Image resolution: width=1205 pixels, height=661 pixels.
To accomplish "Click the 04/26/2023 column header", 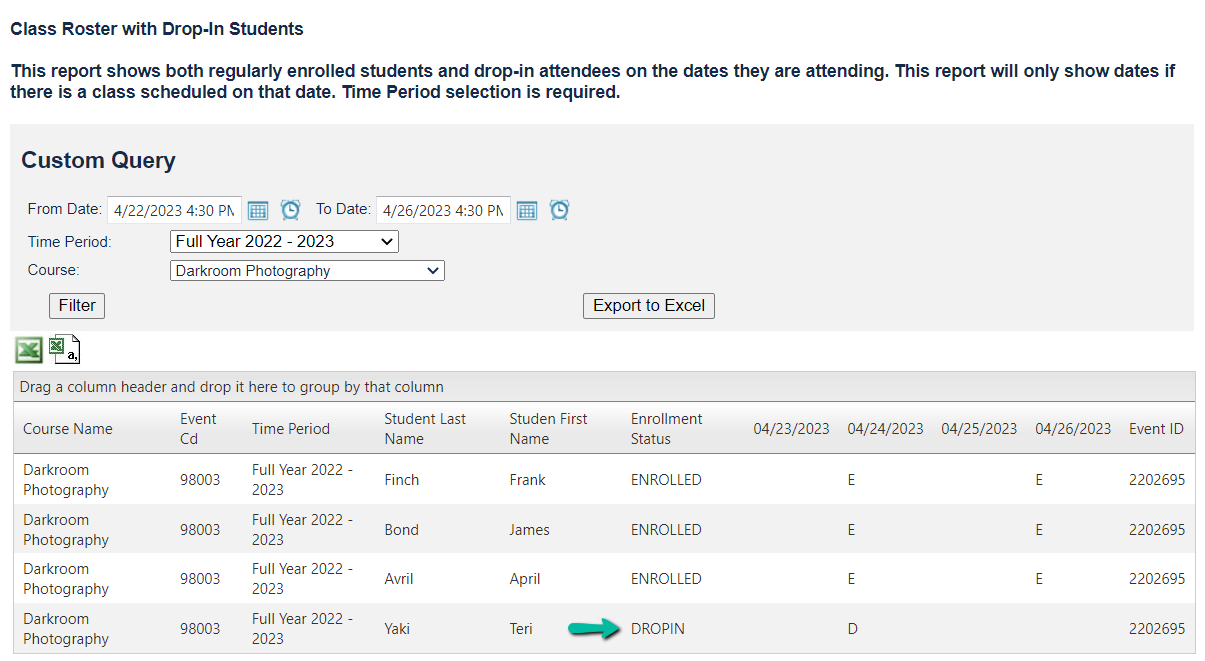I will [x=1073, y=428].
